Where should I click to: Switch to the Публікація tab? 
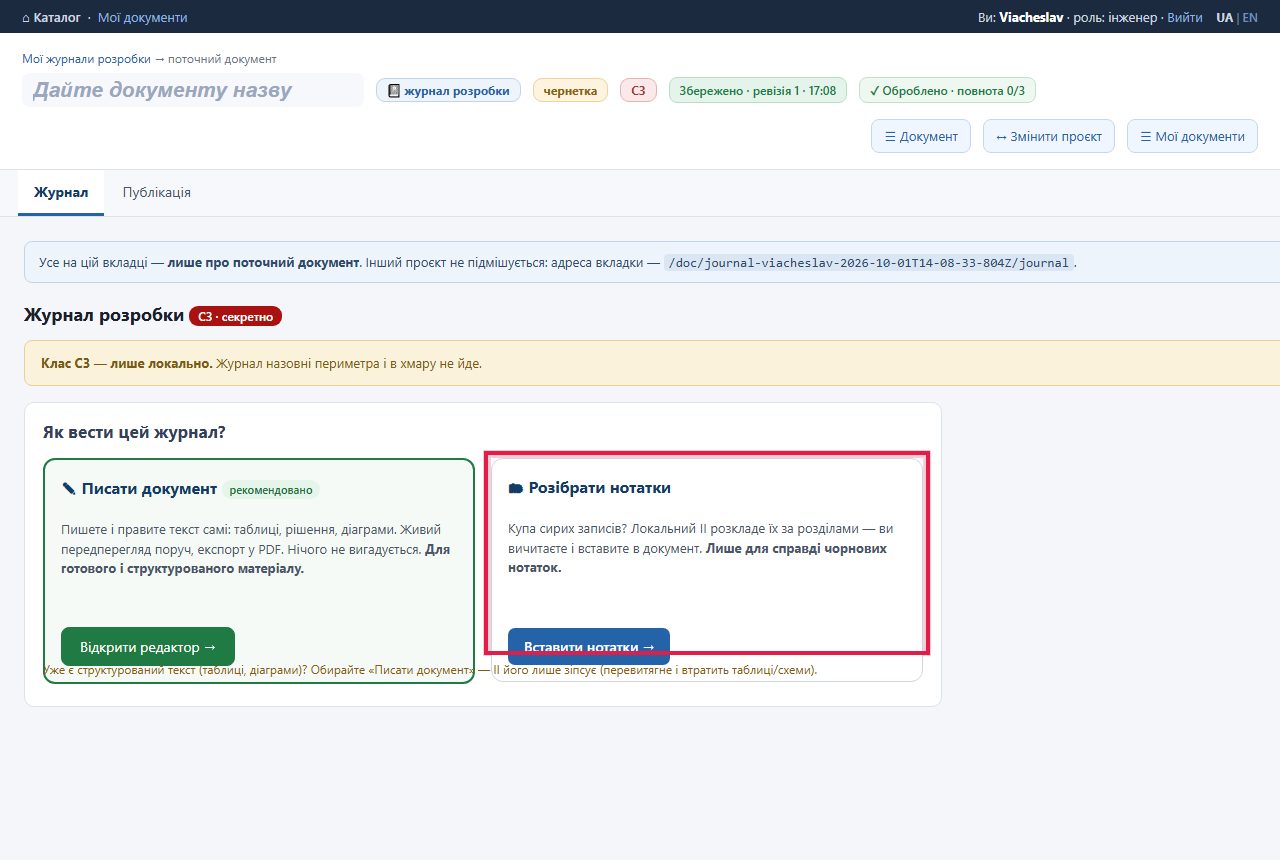[x=157, y=192]
